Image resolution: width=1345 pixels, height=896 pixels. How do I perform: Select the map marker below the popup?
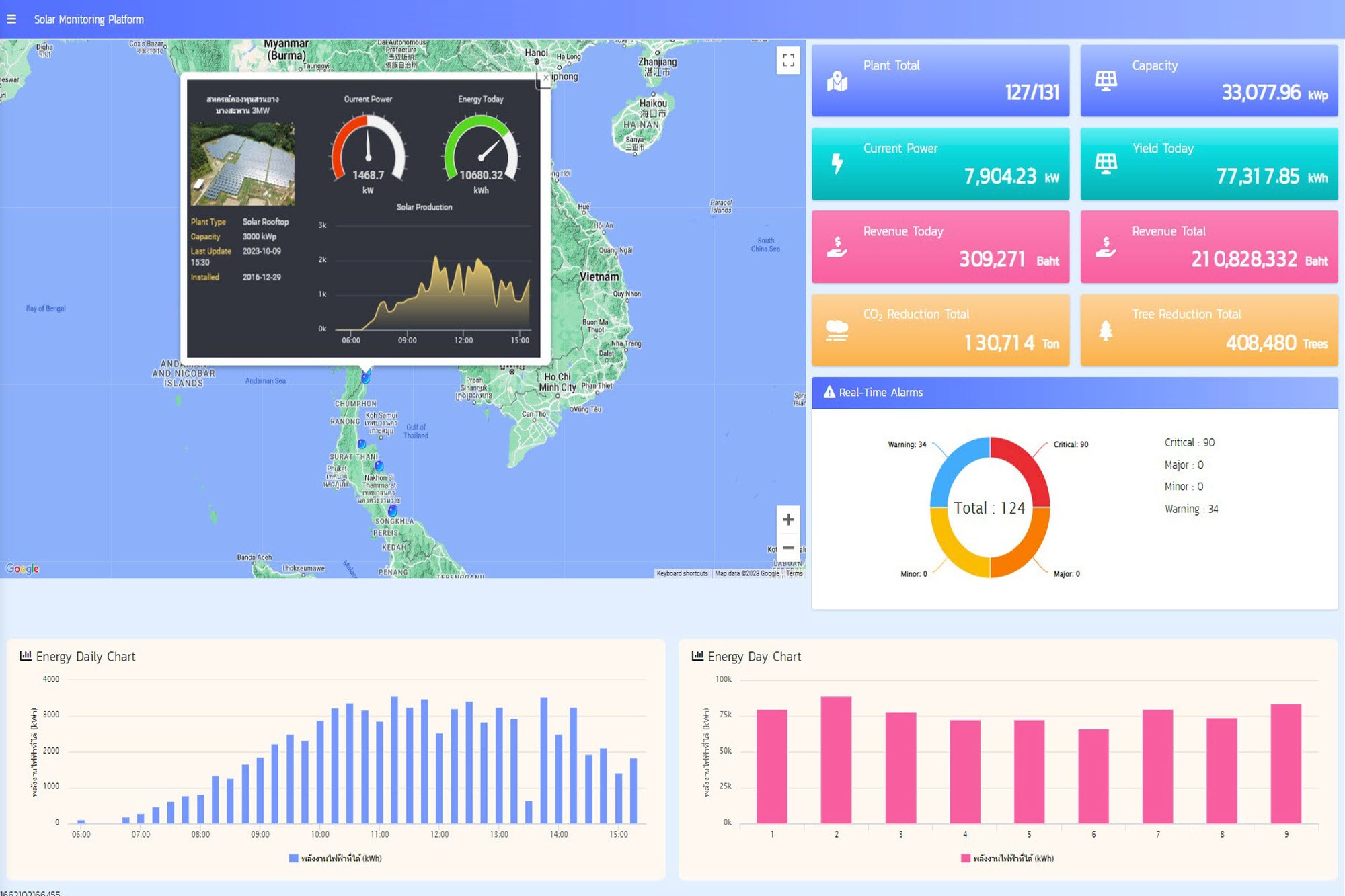point(365,378)
